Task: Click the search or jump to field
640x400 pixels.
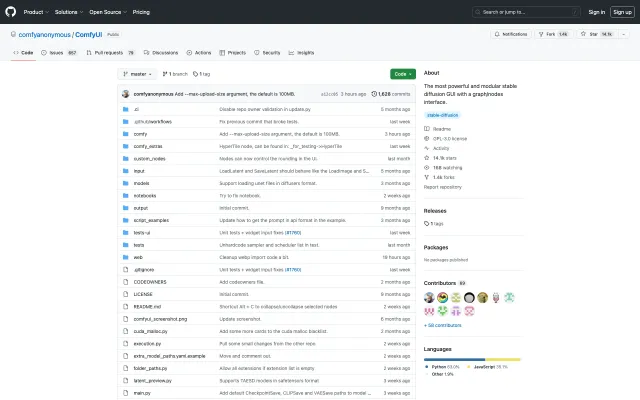Action: [x=526, y=12]
